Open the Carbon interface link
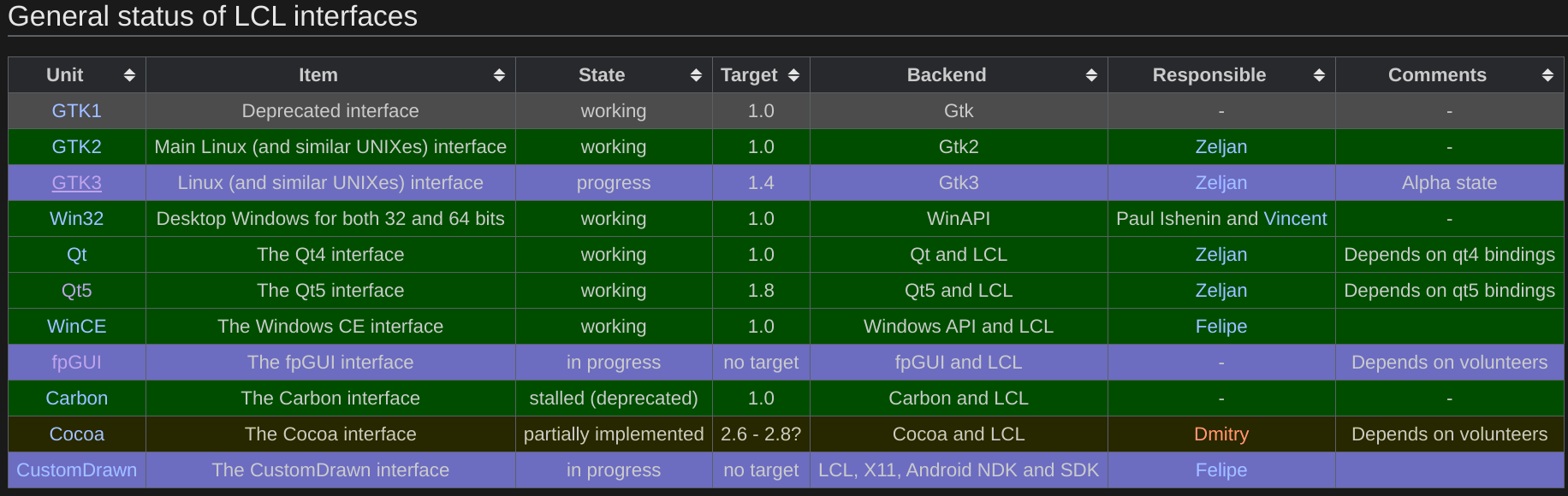This screenshot has width=1568, height=496. tap(77, 399)
